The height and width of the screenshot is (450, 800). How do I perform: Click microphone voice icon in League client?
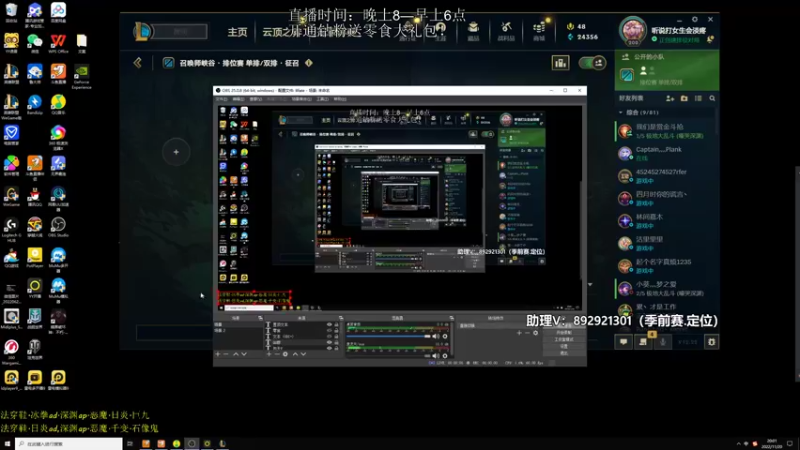tap(663, 342)
